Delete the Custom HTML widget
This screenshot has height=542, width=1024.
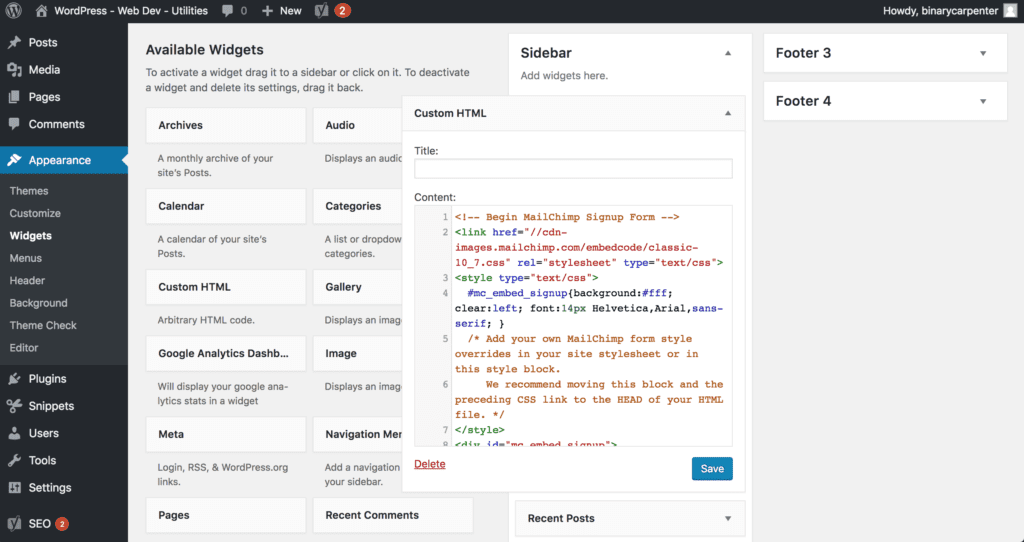click(x=430, y=464)
